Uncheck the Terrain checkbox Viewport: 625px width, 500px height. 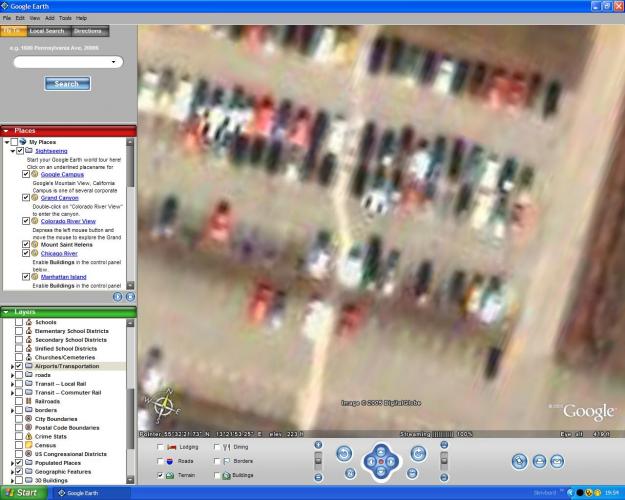161,476
